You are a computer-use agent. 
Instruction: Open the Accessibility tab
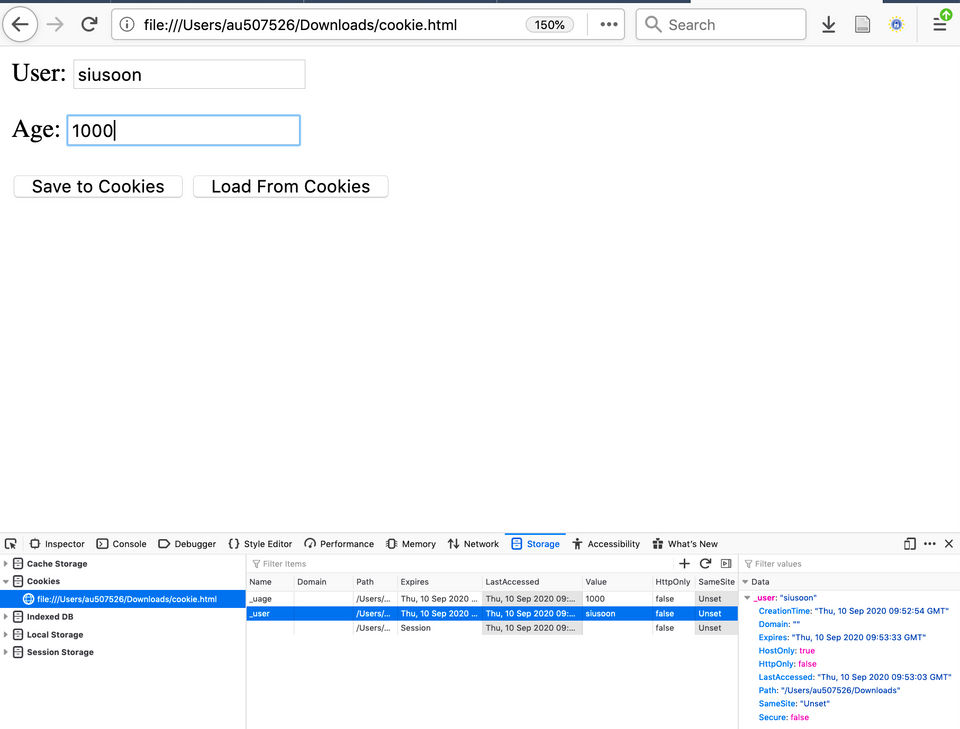click(606, 544)
